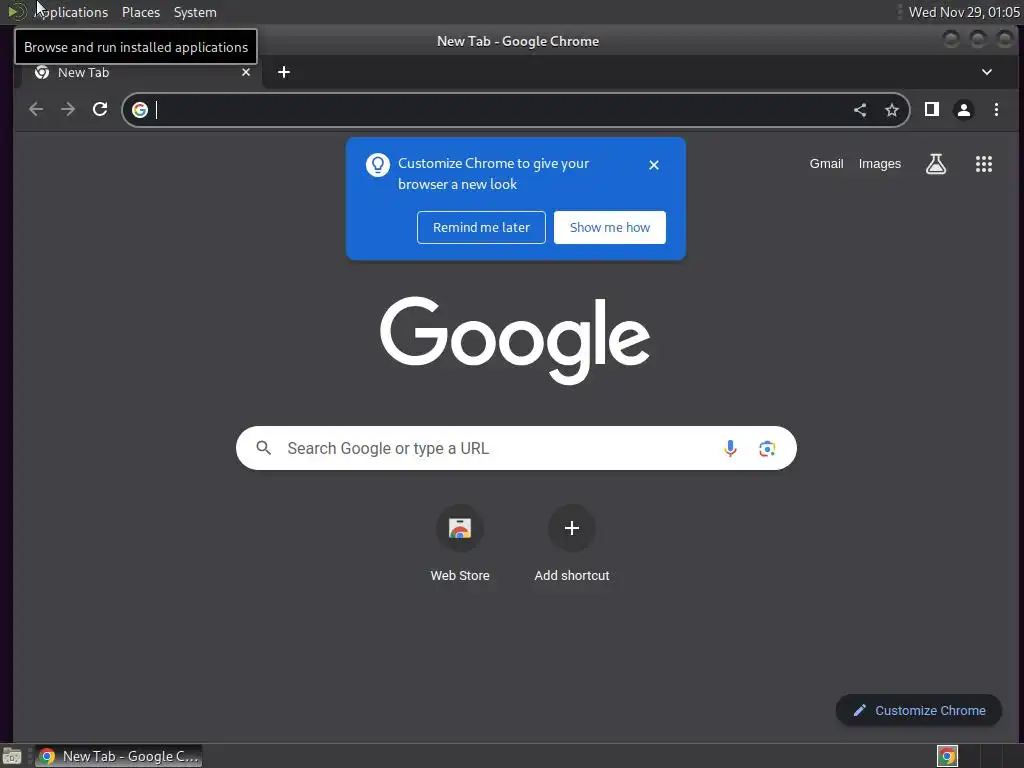Viewport: 1024px width, 768px height.
Task: Share this page using share icon
Action: (x=860, y=110)
